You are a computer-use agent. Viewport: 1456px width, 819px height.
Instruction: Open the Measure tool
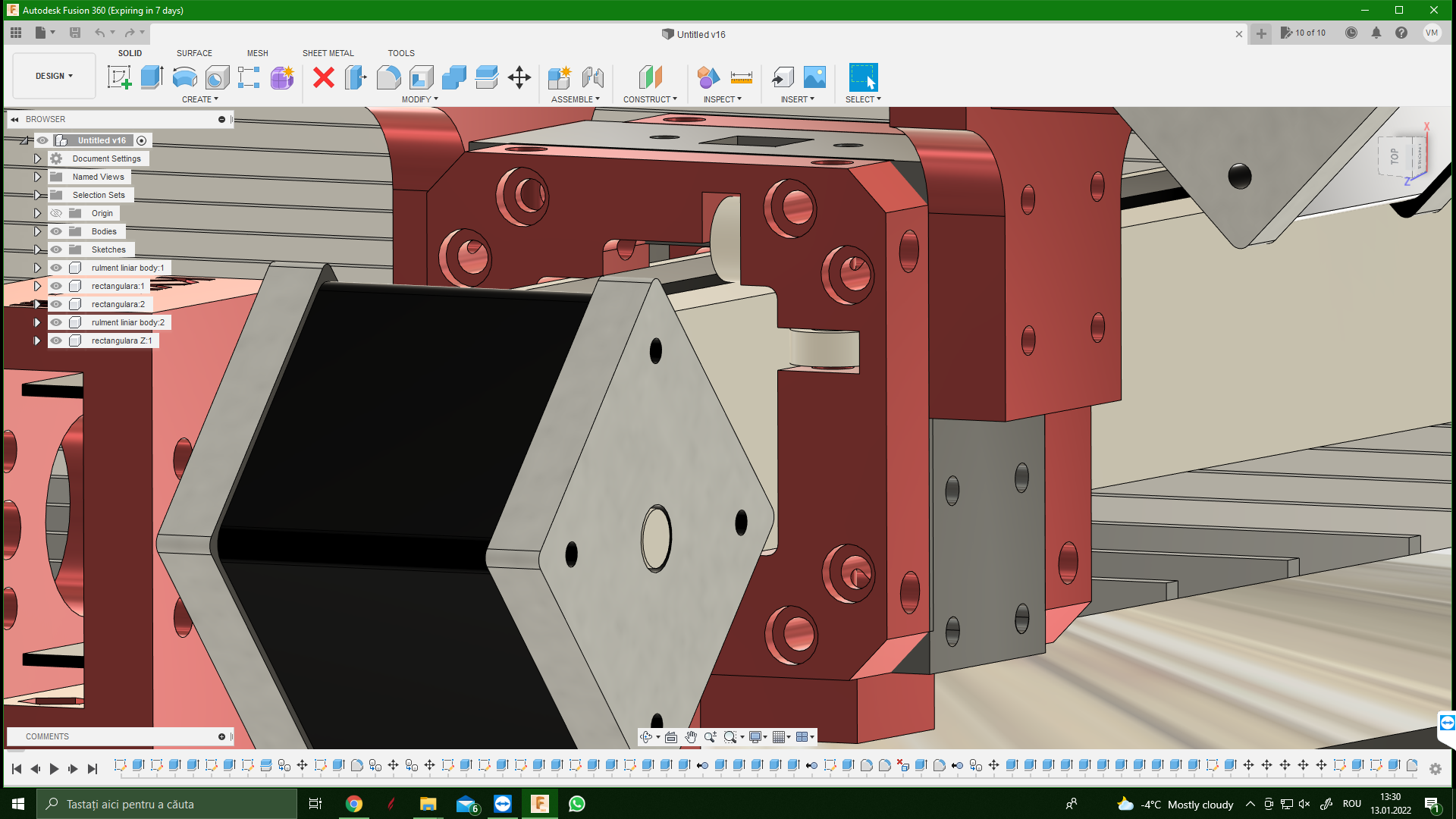pyautogui.click(x=741, y=77)
